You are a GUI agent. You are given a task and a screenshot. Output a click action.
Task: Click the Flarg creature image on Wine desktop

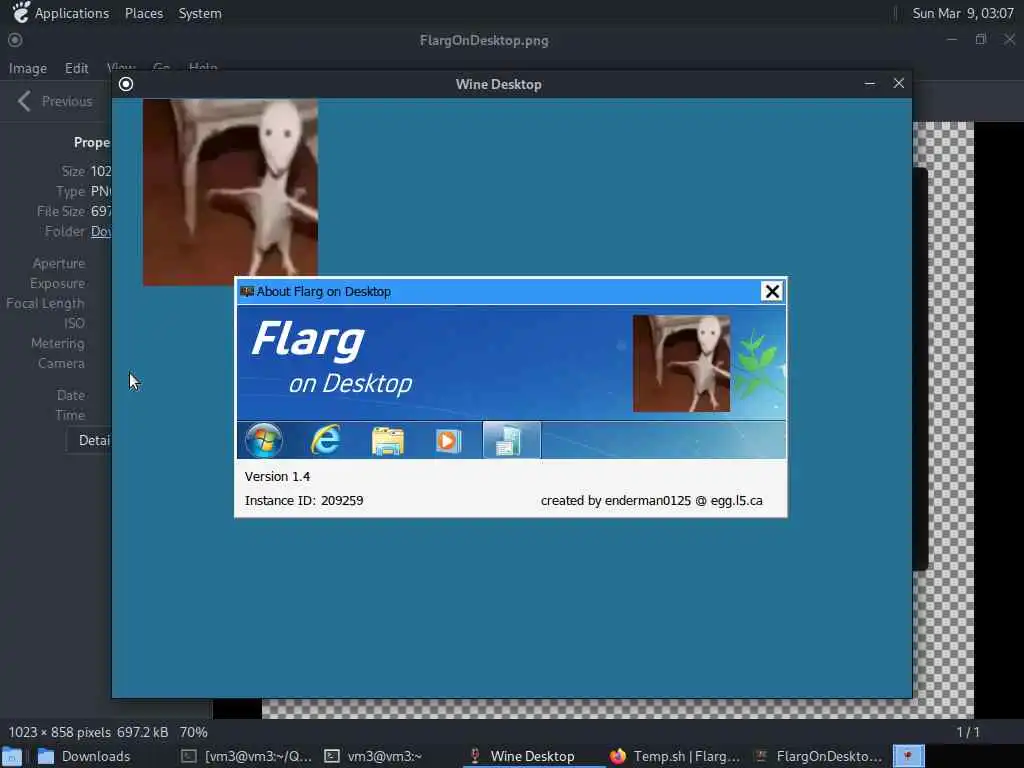click(x=230, y=192)
